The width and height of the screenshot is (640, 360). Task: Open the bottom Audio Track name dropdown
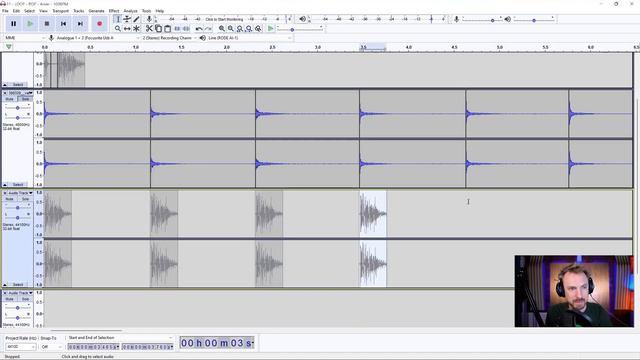click(x=20, y=293)
